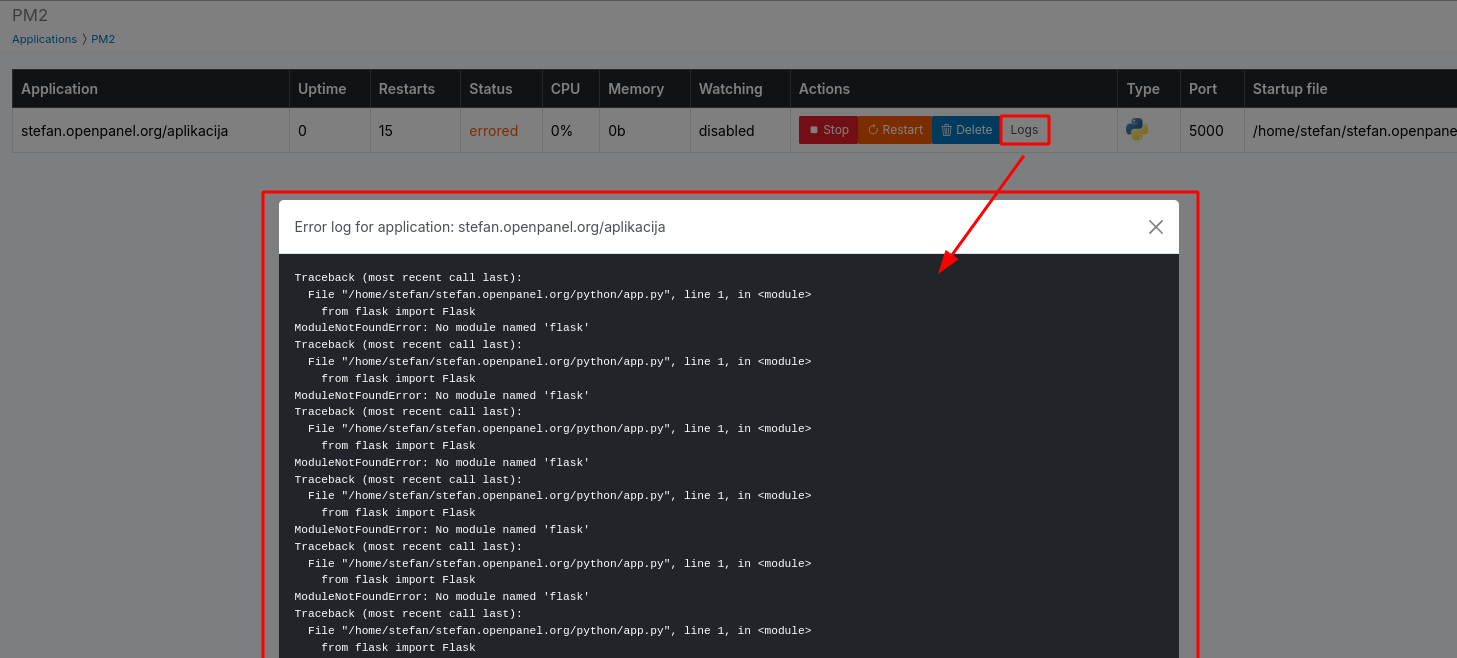This screenshot has width=1457, height=658.
Task: Select the Startup file column header
Action: (1350, 88)
